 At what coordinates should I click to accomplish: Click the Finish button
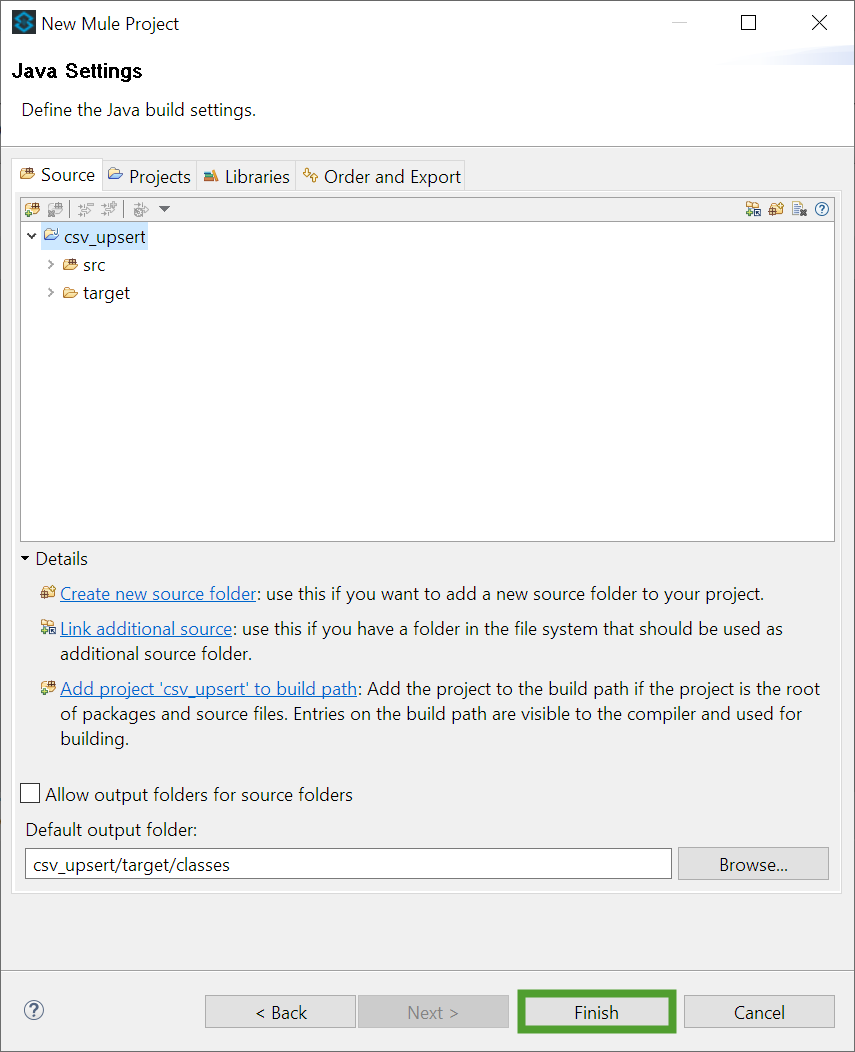tap(597, 1012)
